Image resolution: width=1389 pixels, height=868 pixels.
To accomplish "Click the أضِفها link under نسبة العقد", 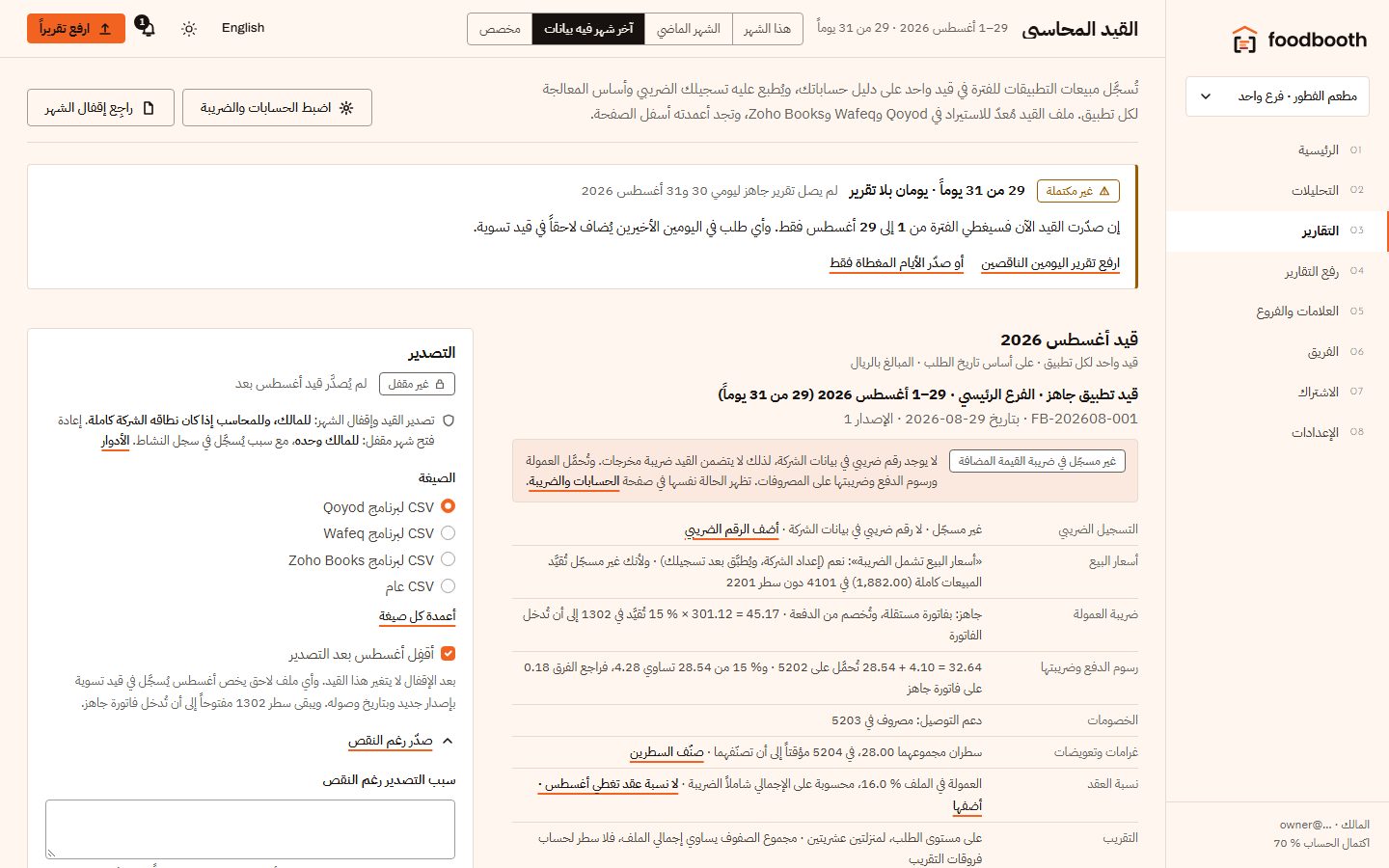I will pyautogui.click(x=967, y=806).
